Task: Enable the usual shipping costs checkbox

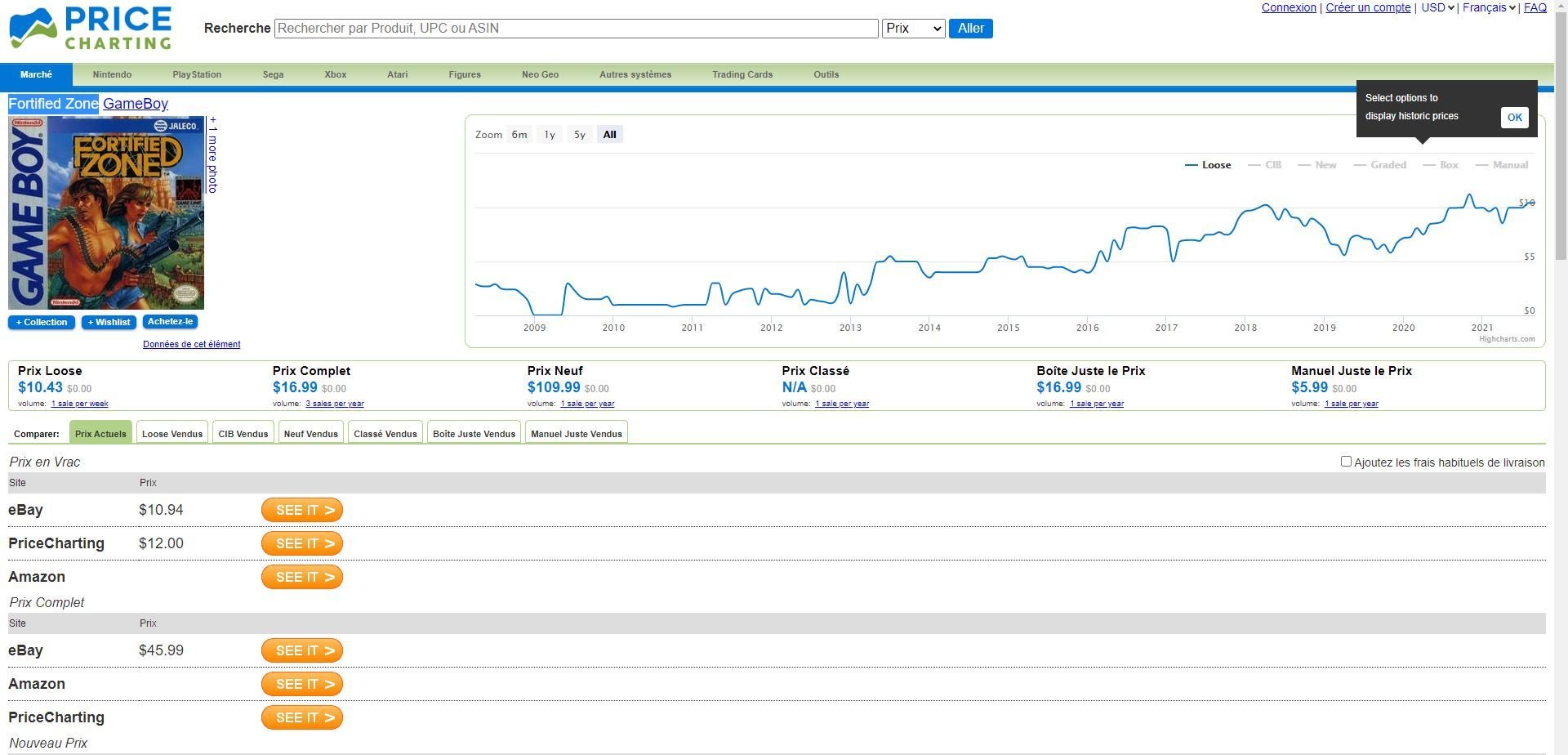Action: pyautogui.click(x=1346, y=462)
